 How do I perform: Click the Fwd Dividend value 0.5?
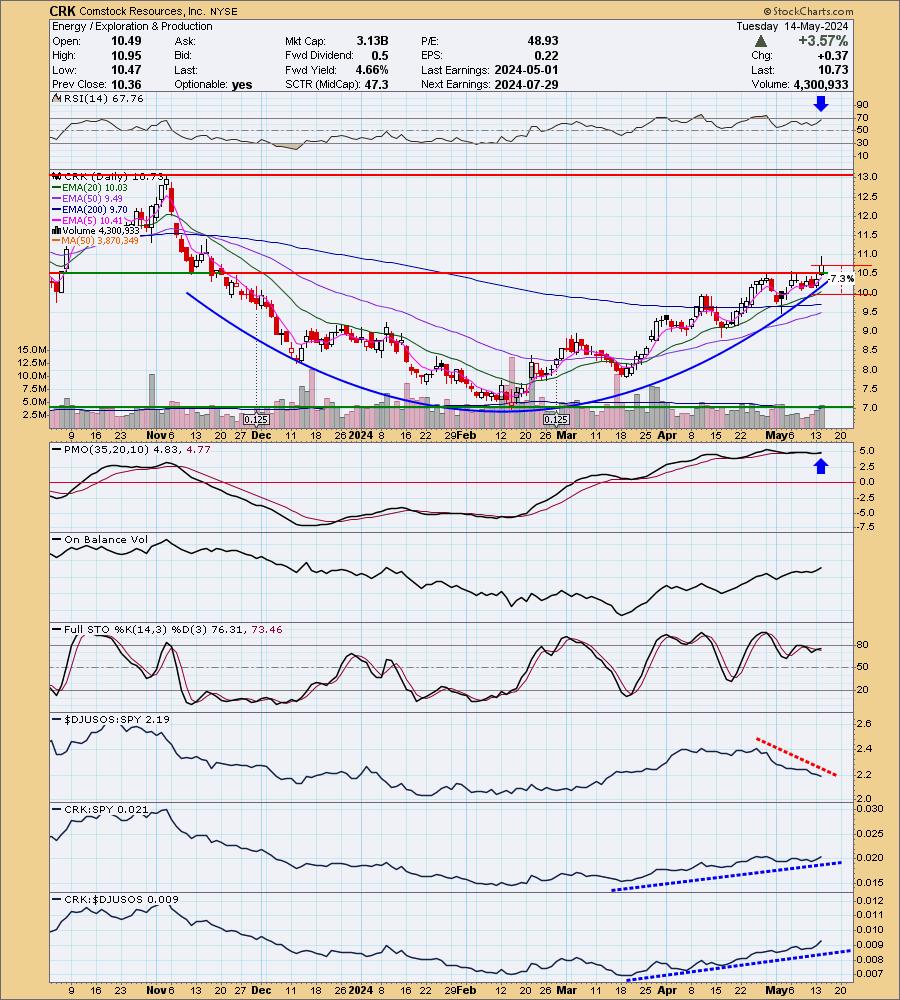tap(380, 55)
